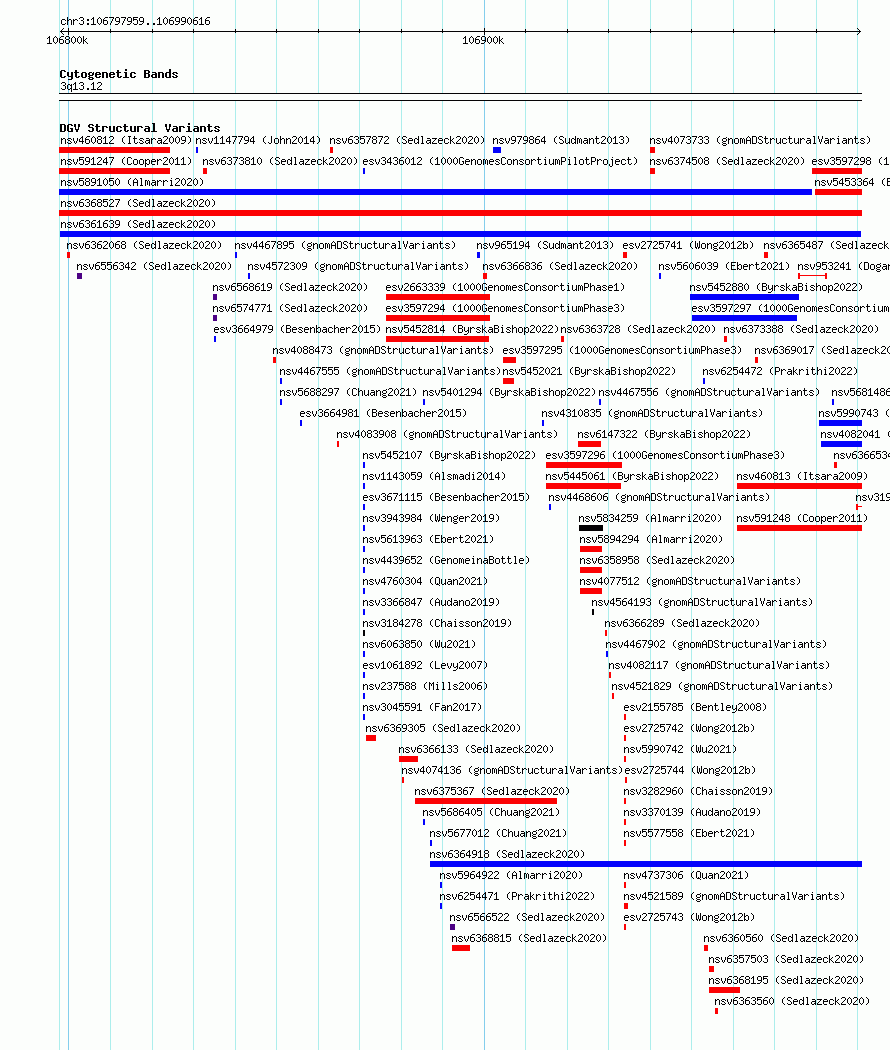Open nsv4073733 (gnomADStructuralVariants) entry

(x=760, y=141)
